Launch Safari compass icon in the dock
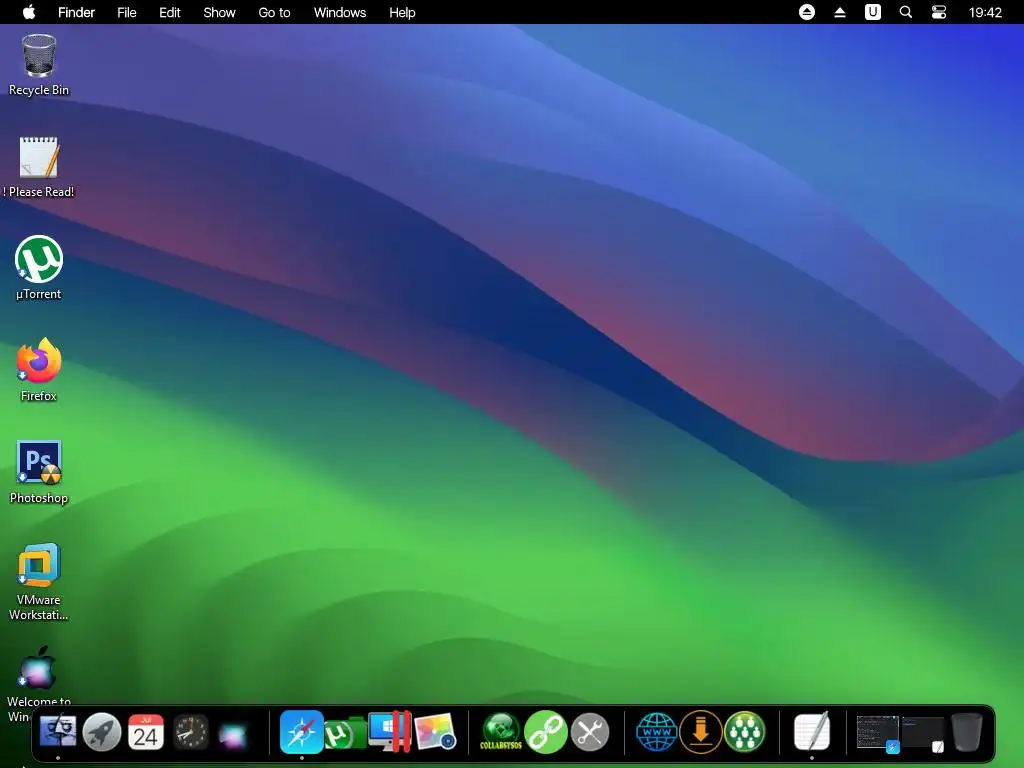Screen dimensions: 1024x768 point(302,732)
